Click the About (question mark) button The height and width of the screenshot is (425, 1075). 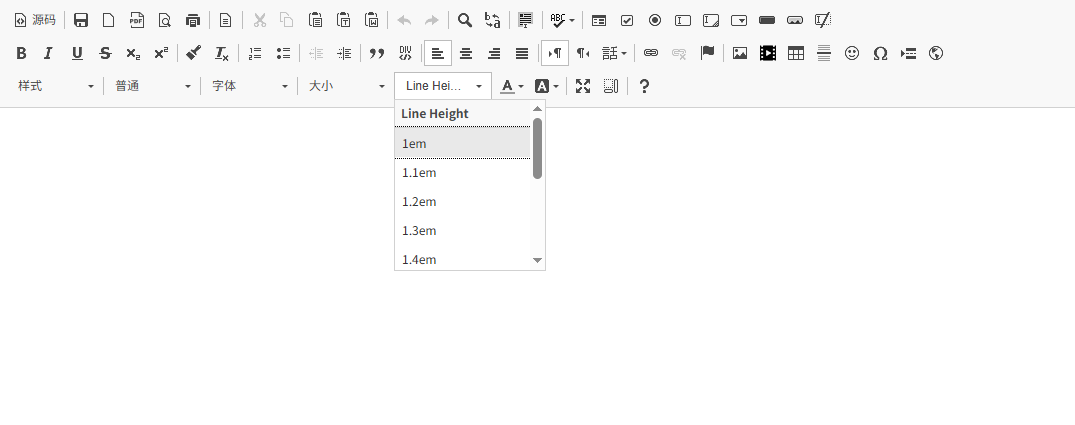pyautogui.click(x=644, y=86)
